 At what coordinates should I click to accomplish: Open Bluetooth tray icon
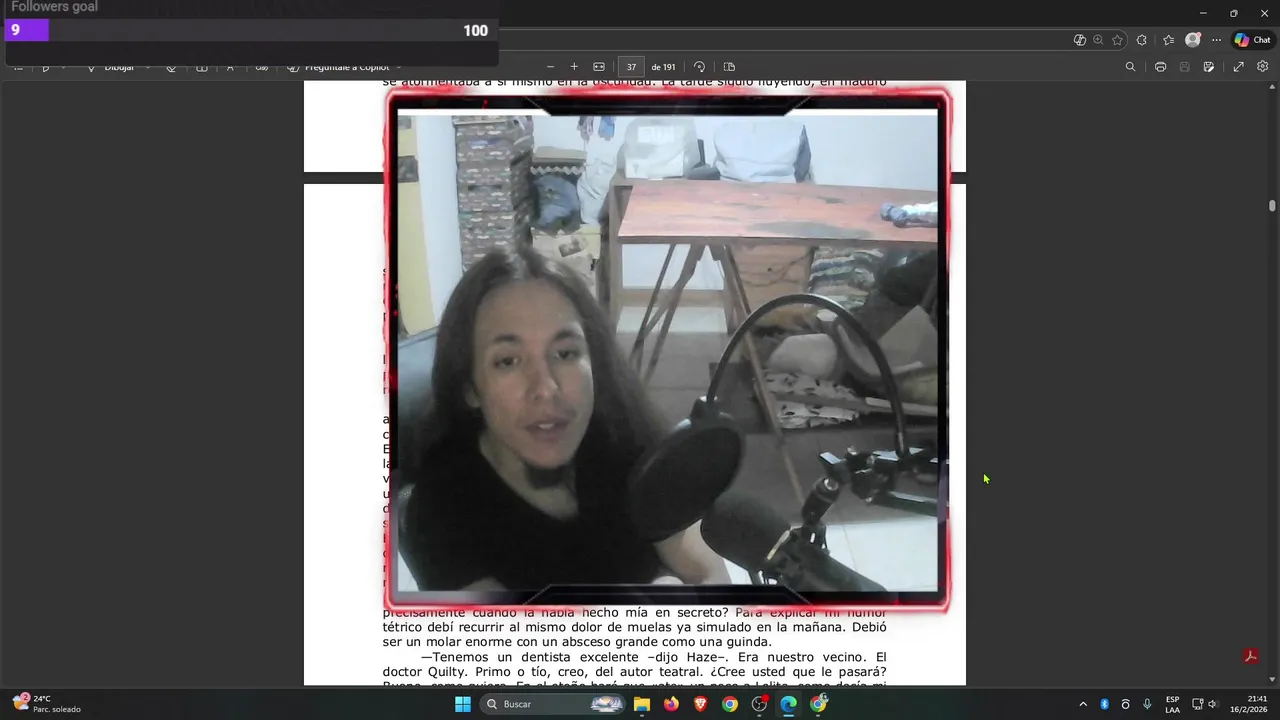pos(1105,704)
